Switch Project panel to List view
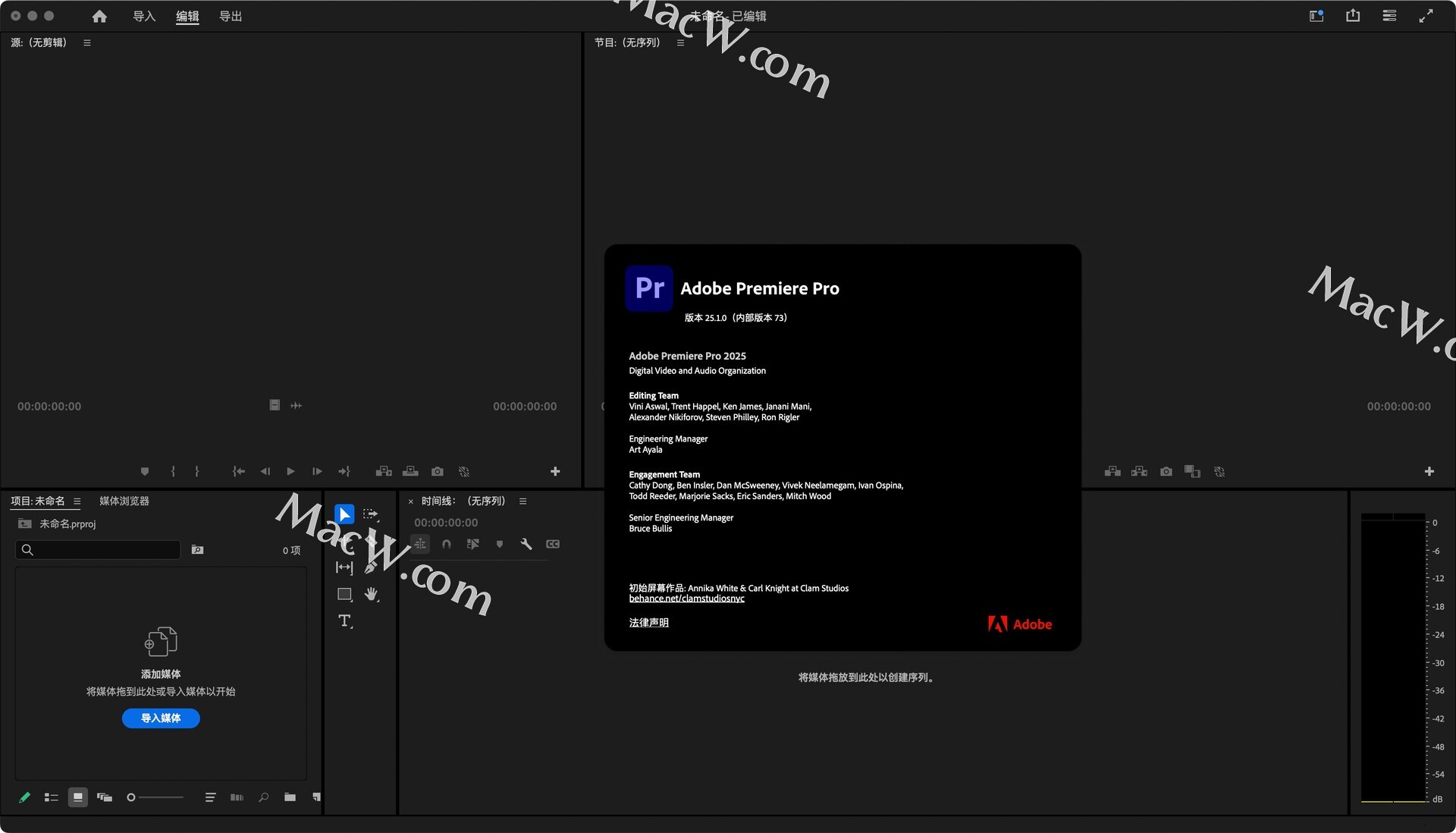Image resolution: width=1456 pixels, height=833 pixels. pos(51,797)
